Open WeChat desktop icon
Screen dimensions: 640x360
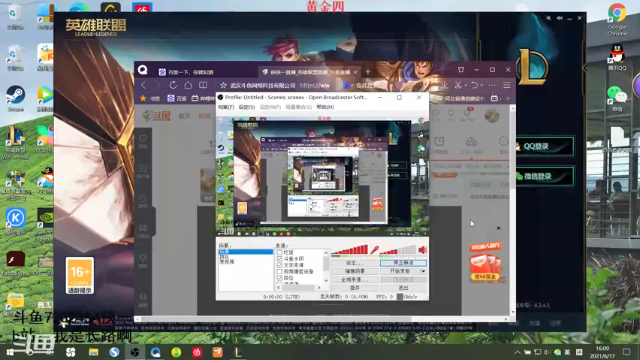click(617, 98)
